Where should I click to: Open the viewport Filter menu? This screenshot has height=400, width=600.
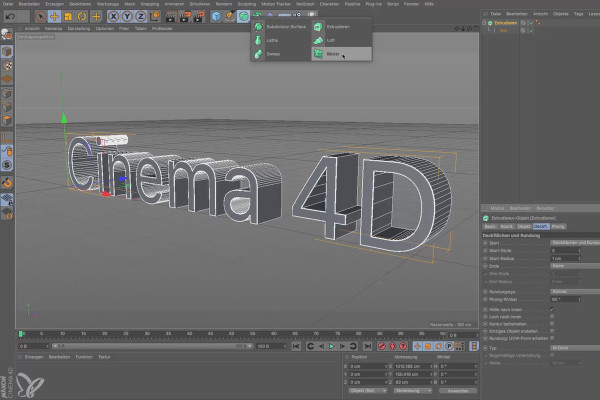pos(124,29)
